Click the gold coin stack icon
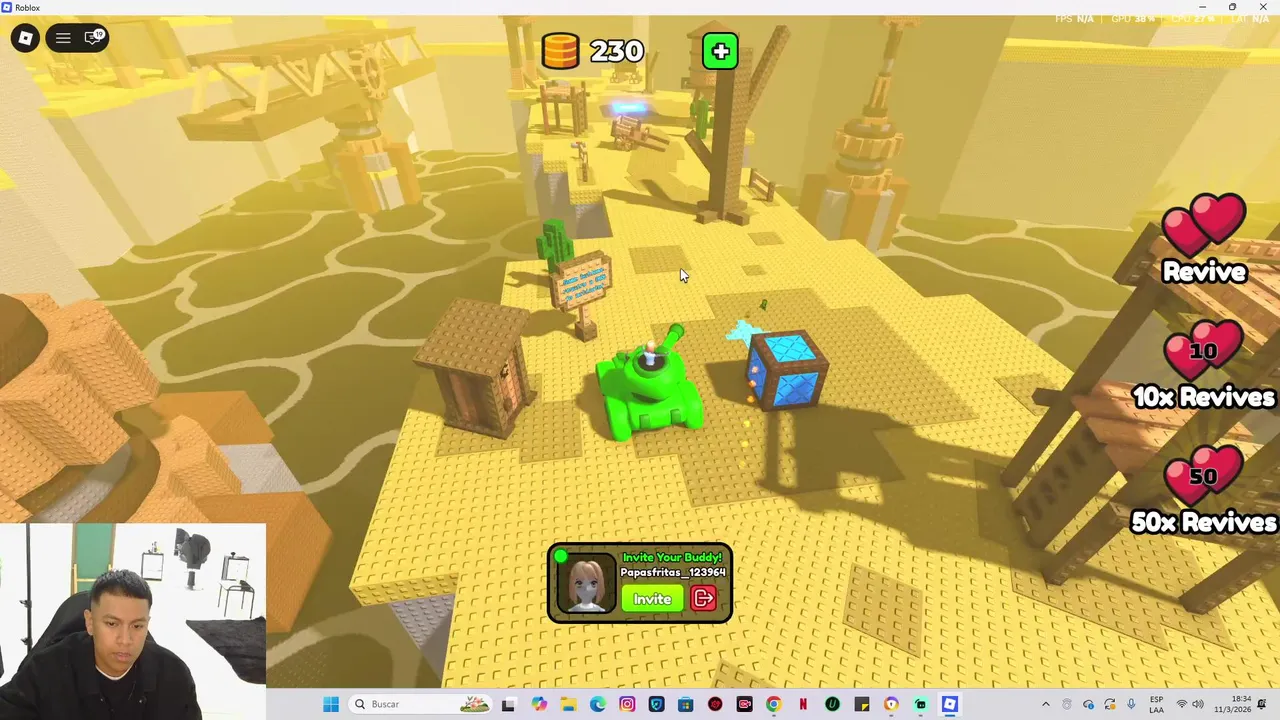The width and height of the screenshot is (1280, 720). [560, 50]
